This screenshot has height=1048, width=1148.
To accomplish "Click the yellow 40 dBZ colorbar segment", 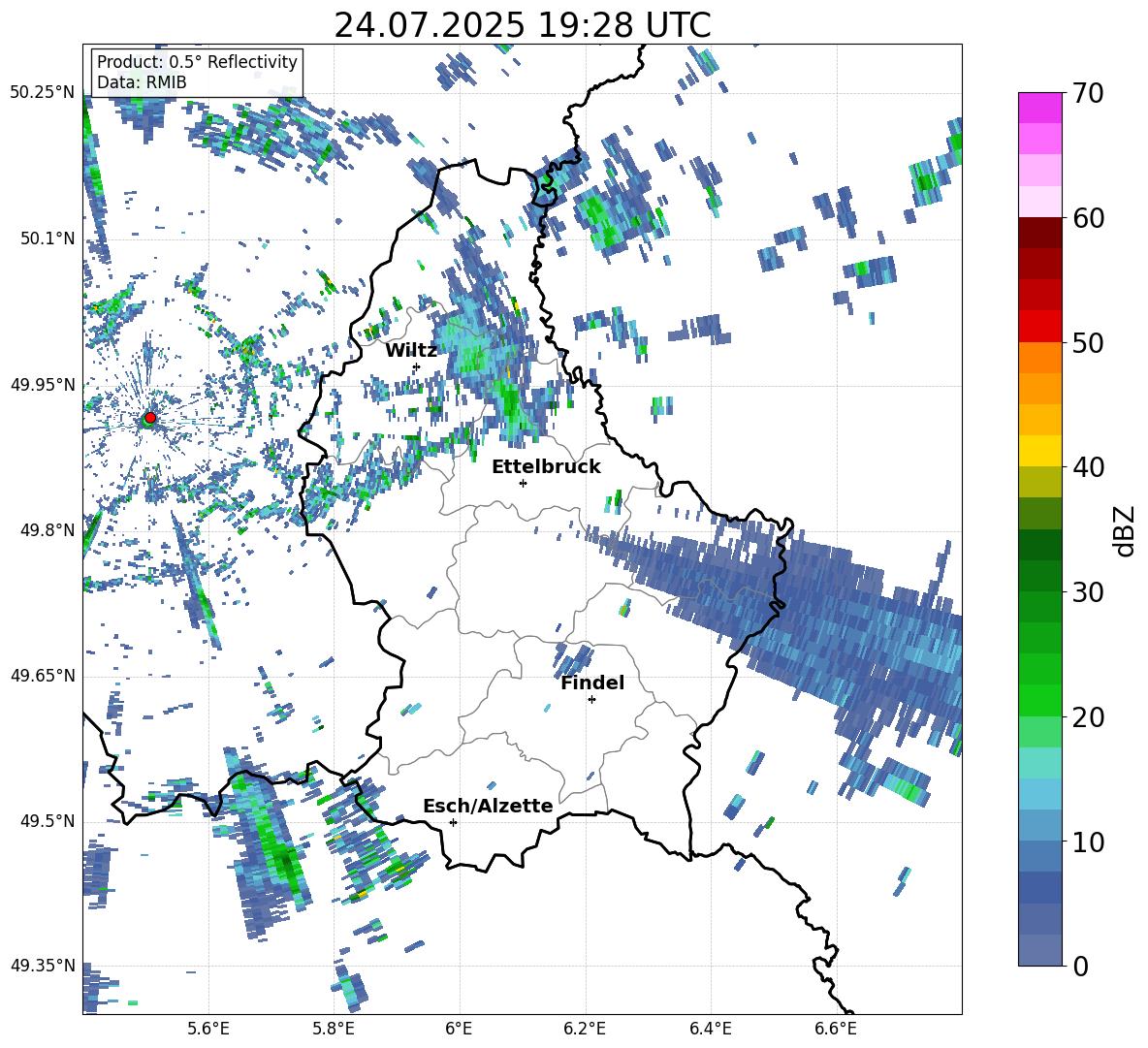I will click(x=1039, y=451).
